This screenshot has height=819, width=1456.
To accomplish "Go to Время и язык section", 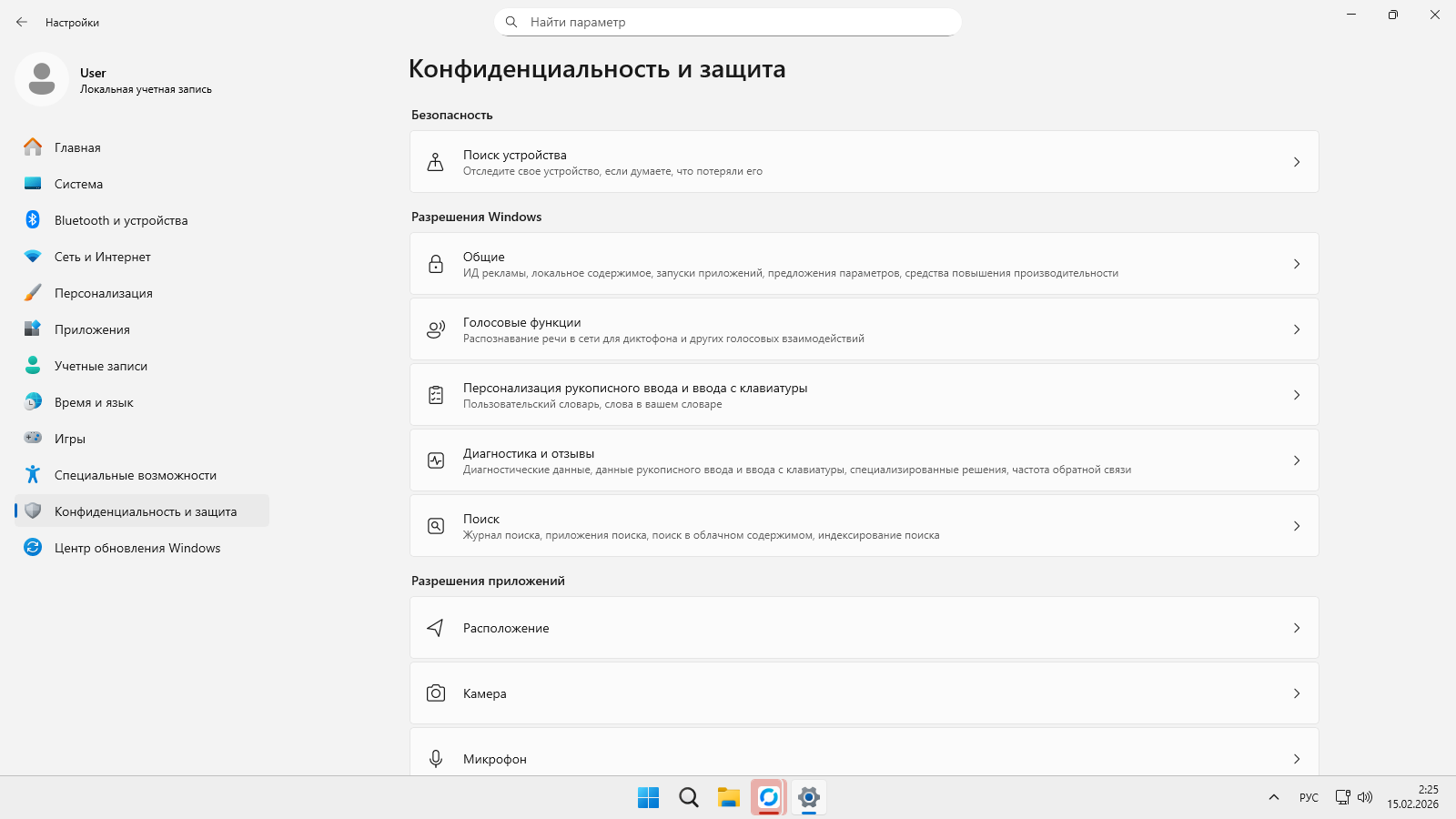I will (x=142, y=402).
